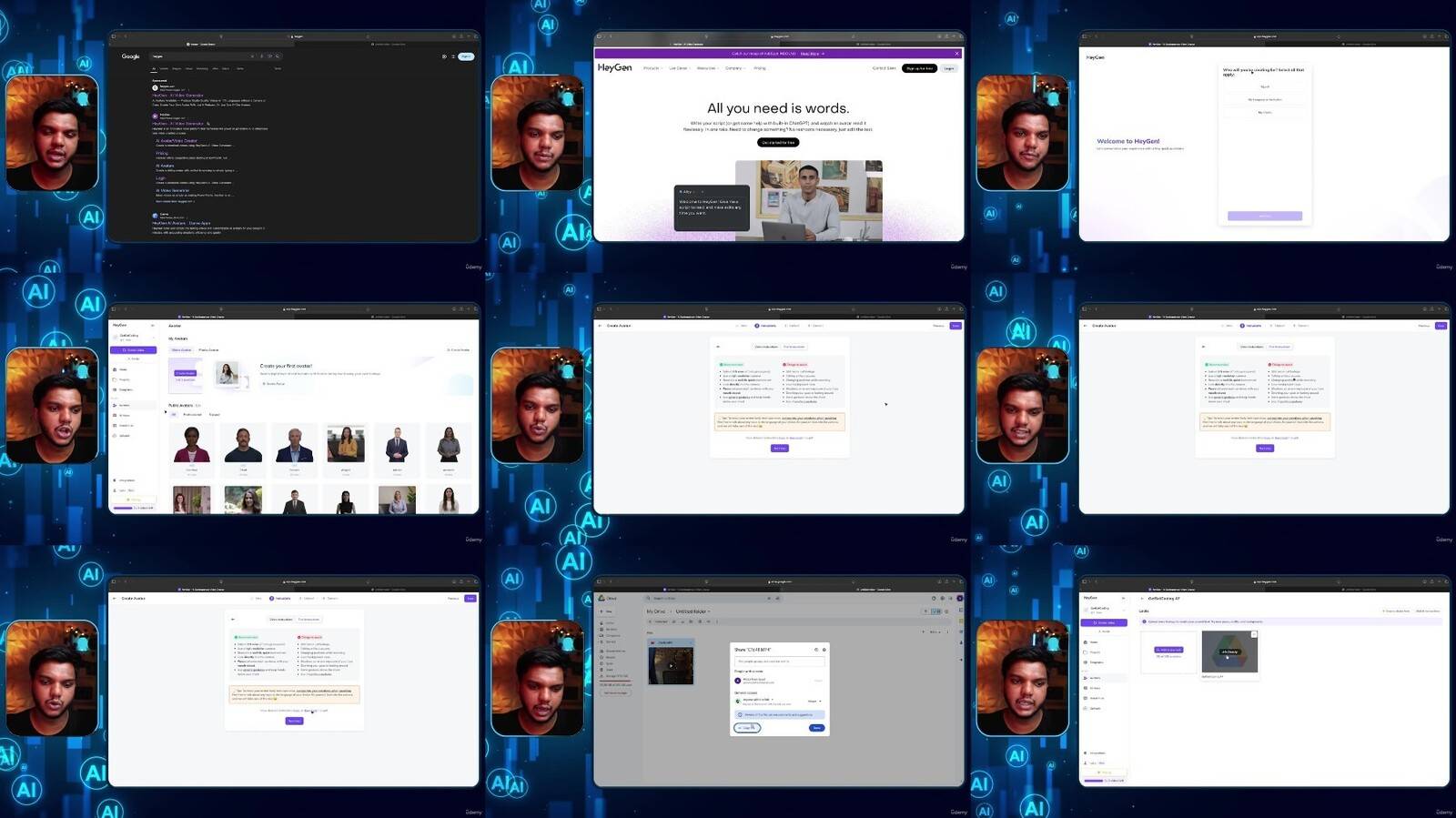Image resolution: width=1456 pixels, height=818 pixels.
Task: Click the credits usage bar at avatar library sidebar bottom
Action: pos(133,508)
